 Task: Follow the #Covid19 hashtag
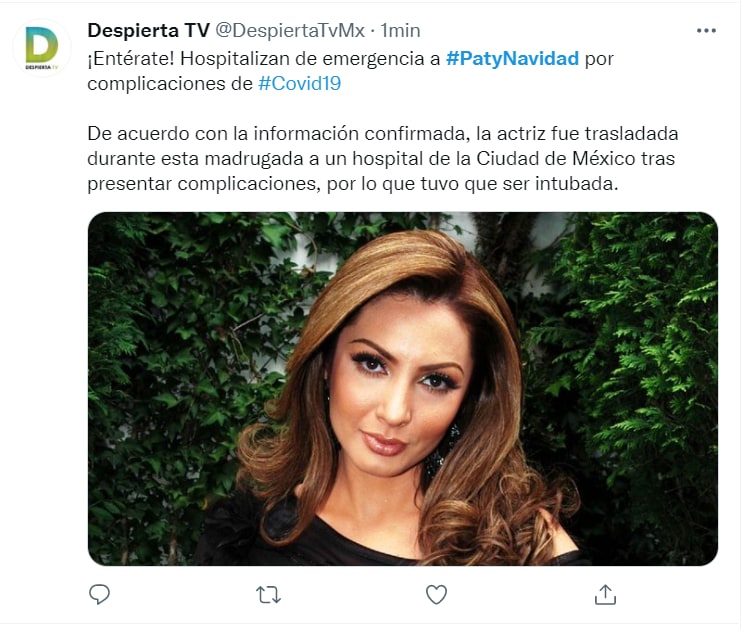300,84
